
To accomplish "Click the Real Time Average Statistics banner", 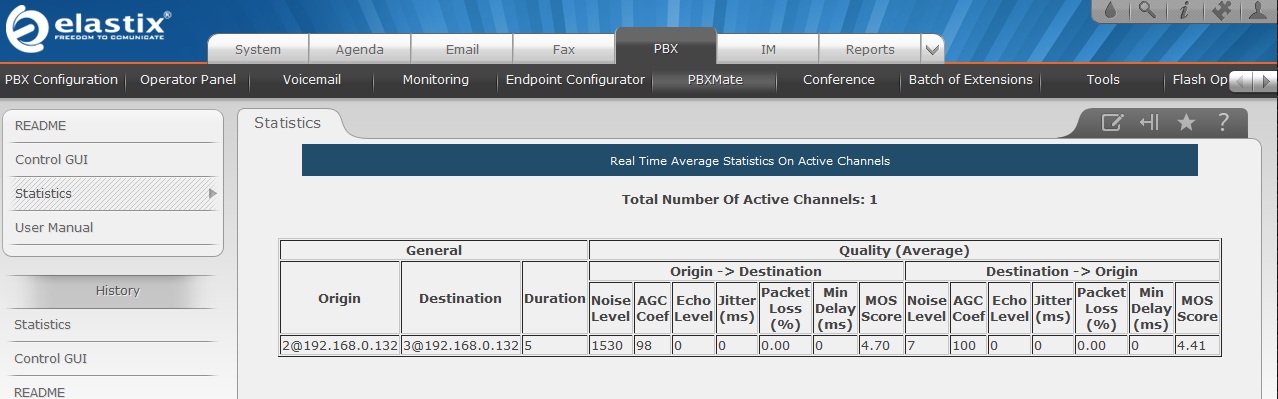I will coord(749,160).
